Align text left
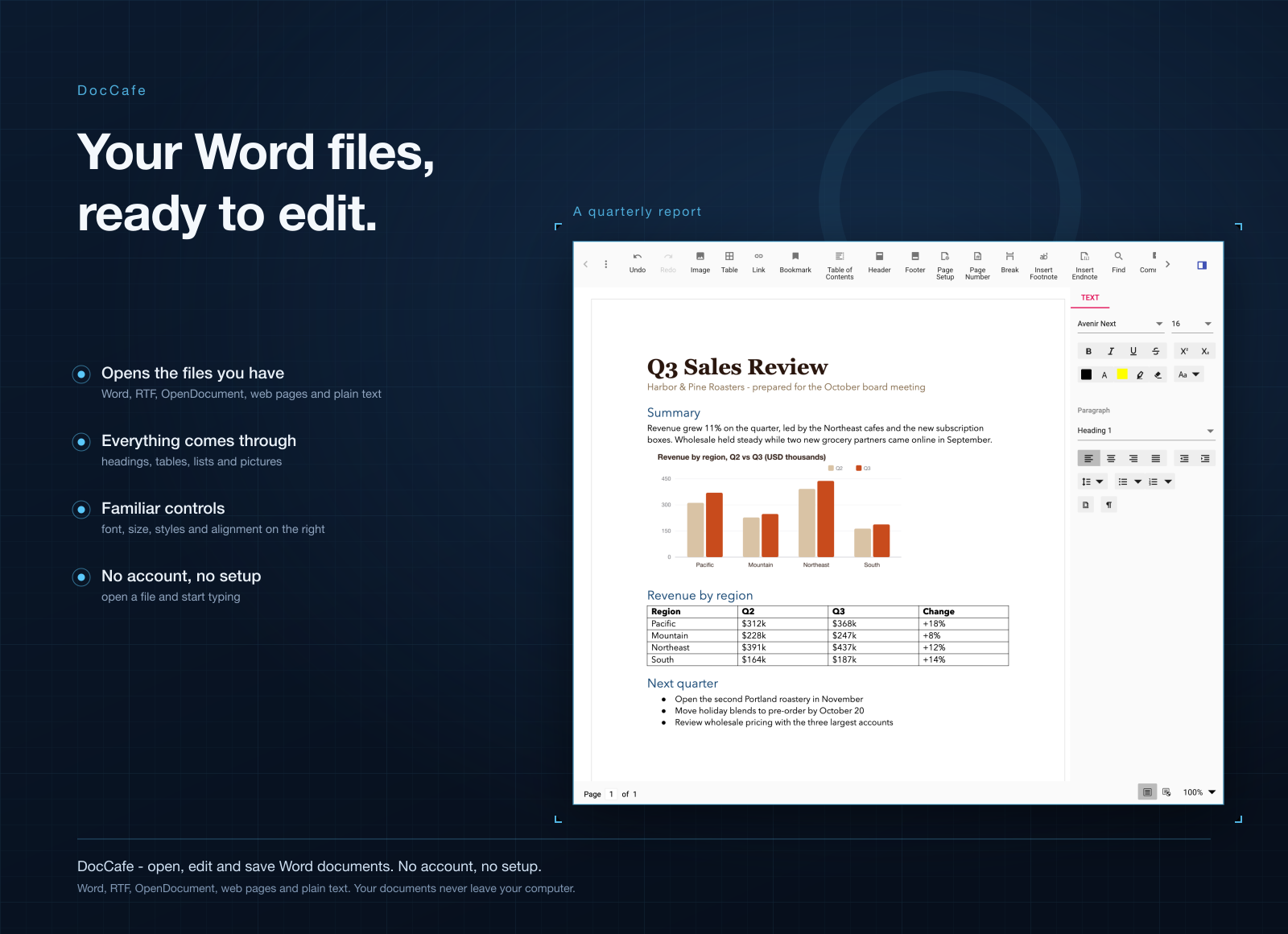The image size is (1288, 934). coord(1088,458)
